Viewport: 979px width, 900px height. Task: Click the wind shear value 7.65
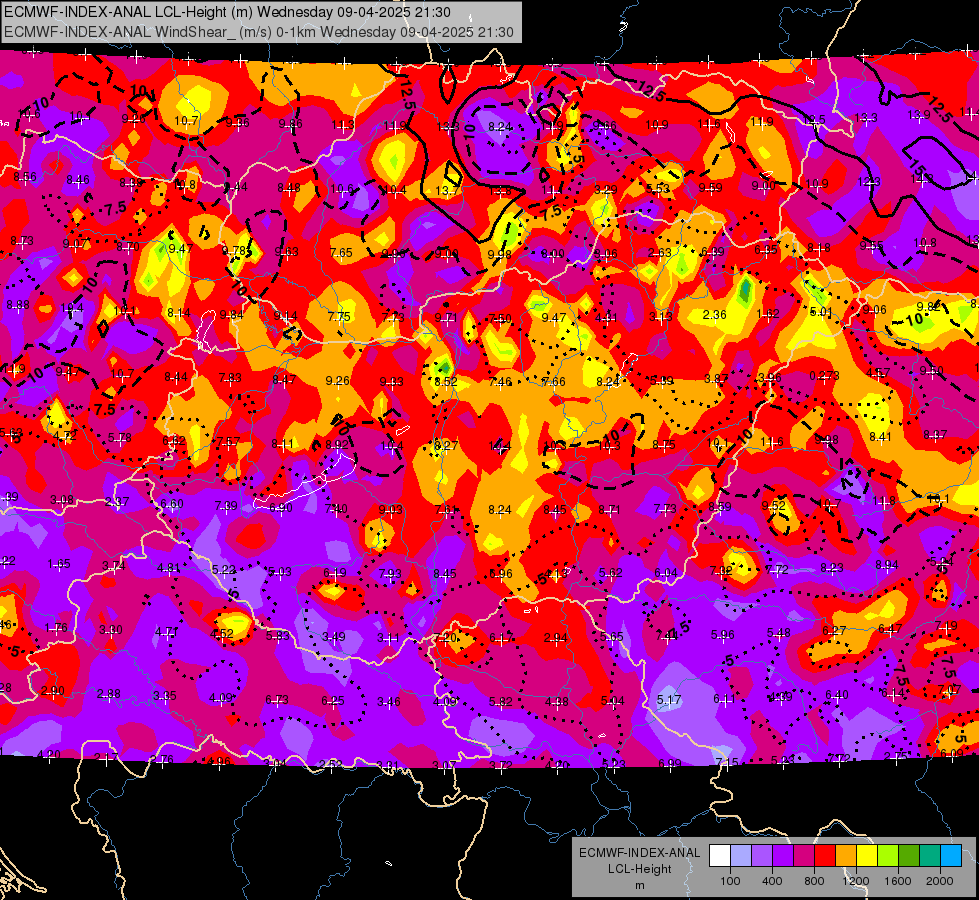coord(341,252)
